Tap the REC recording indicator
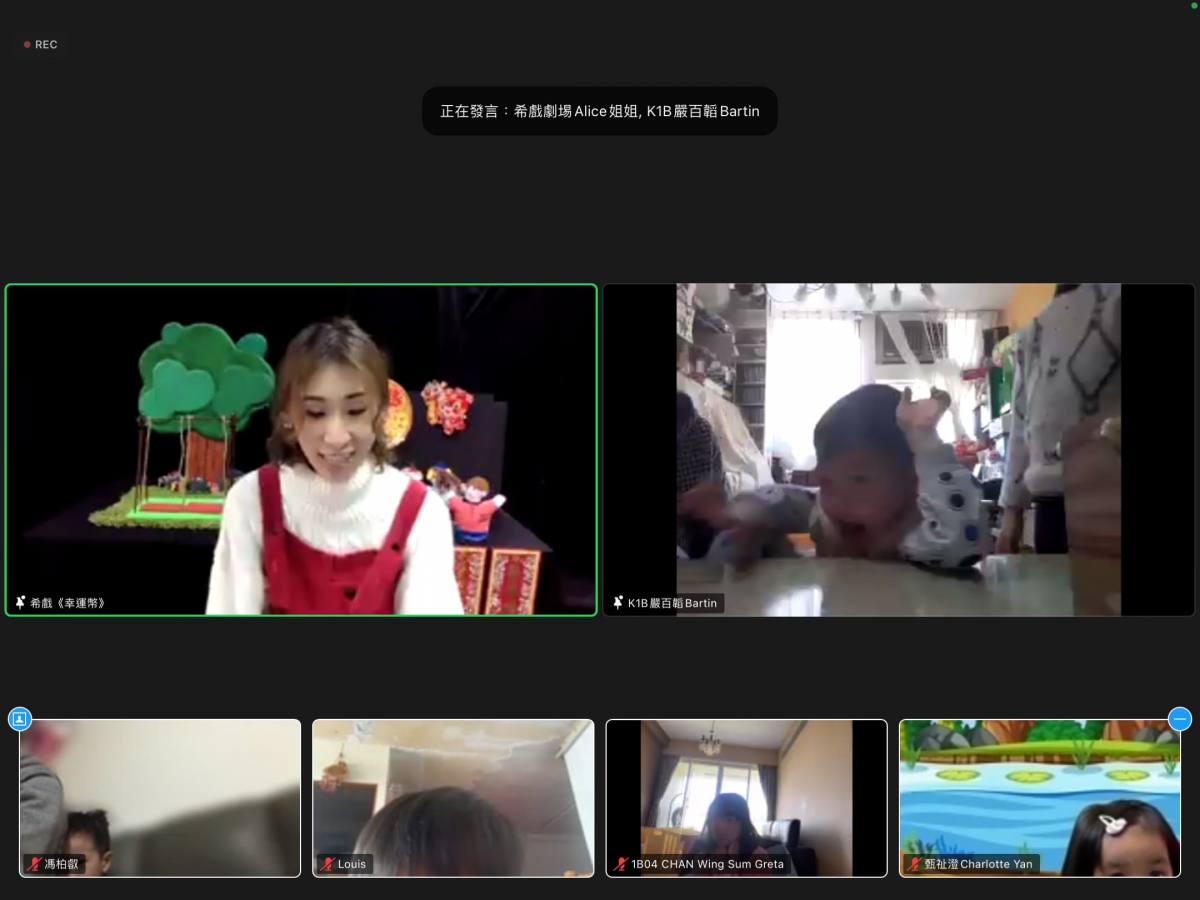This screenshot has height=900, width=1200. (41, 44)
